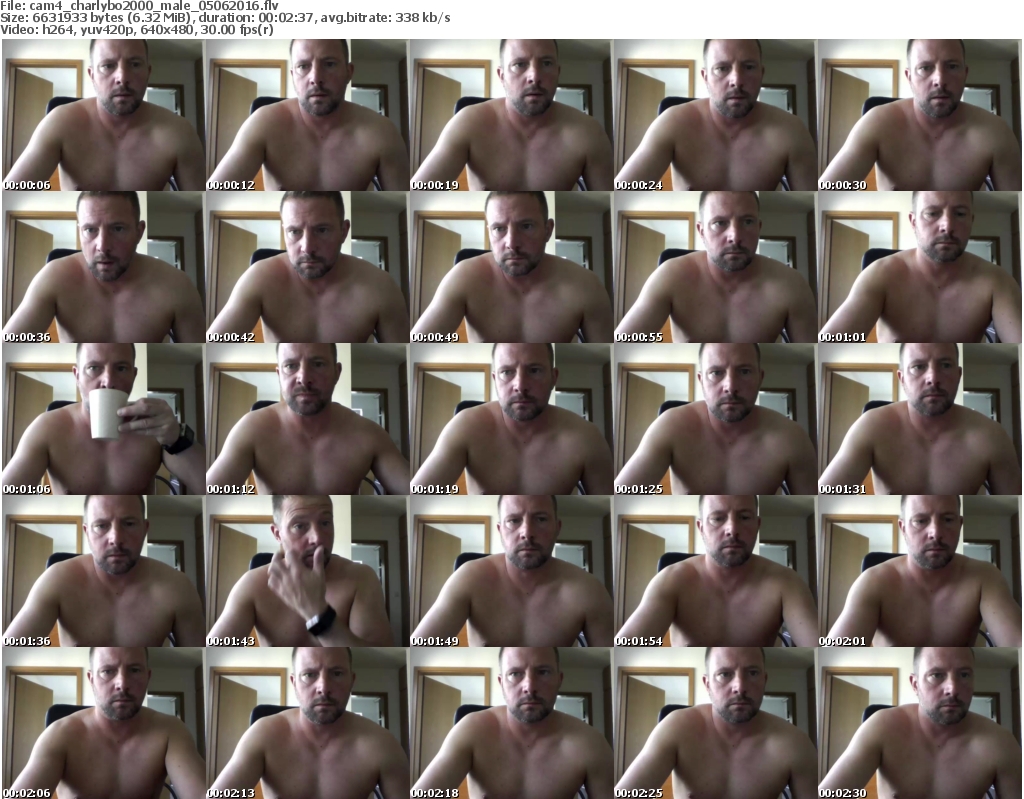View the 00:01:43 frame with raised hand
1024x799 pixels.
pyautogui.click(x=307, y=571)
